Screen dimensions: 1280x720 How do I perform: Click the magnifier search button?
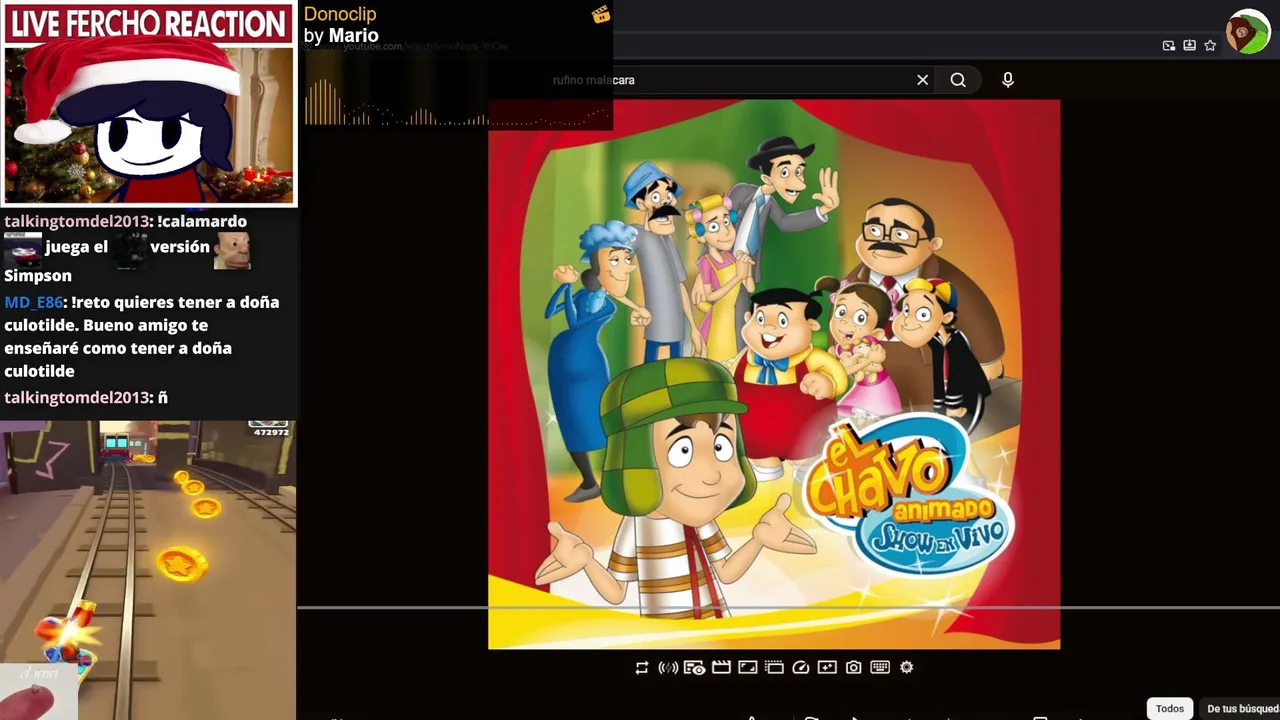[x=958, y=80]
